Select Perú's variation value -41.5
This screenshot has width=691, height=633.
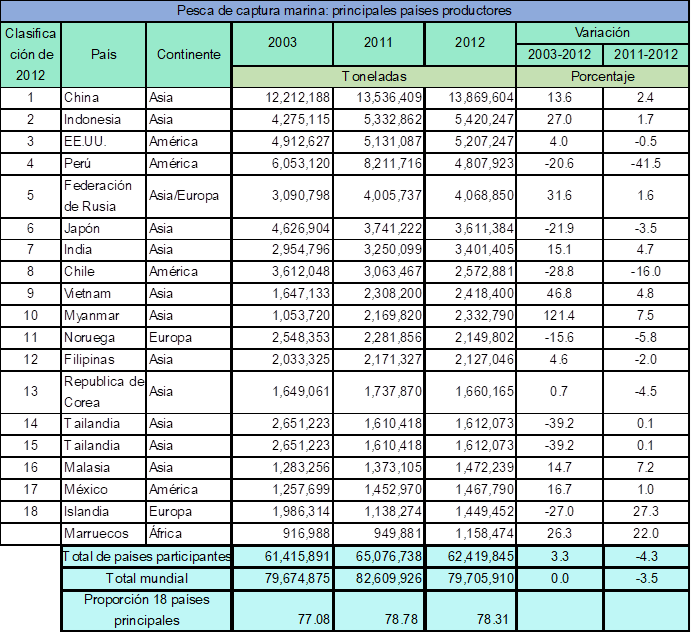pos(646,164)
